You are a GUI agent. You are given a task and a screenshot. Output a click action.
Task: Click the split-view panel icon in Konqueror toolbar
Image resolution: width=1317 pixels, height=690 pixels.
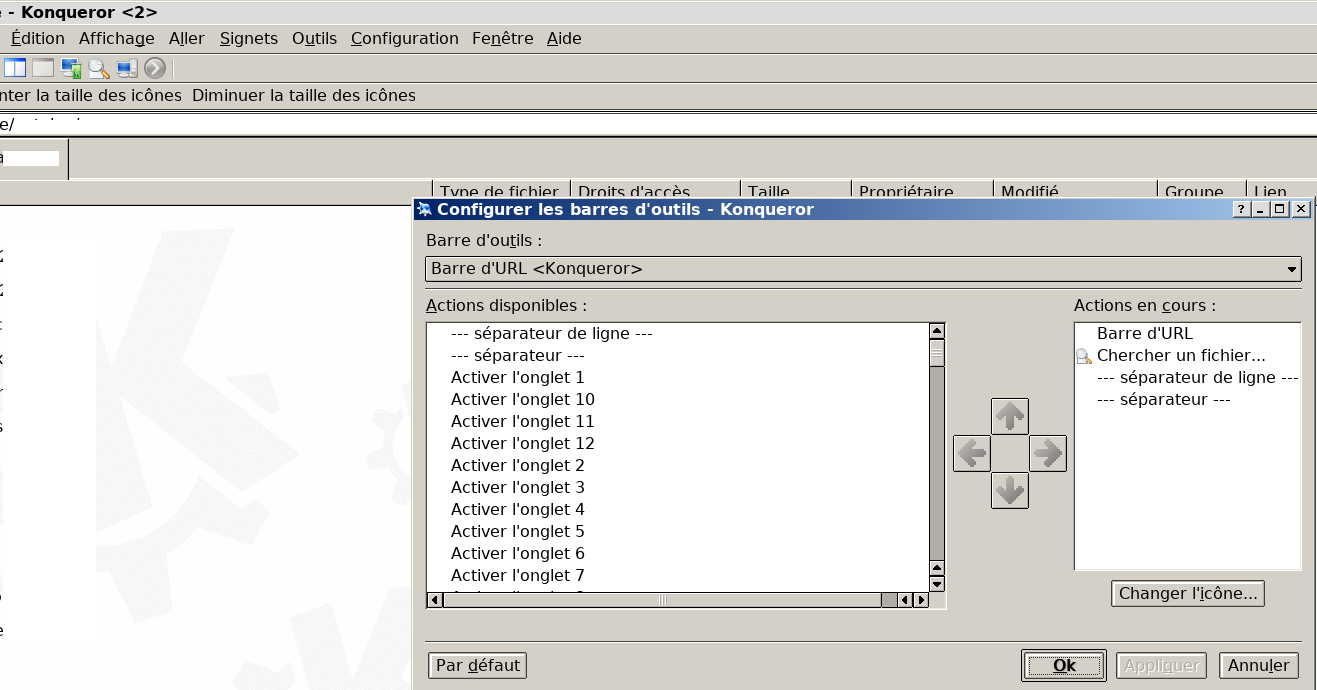coord(14,68)
